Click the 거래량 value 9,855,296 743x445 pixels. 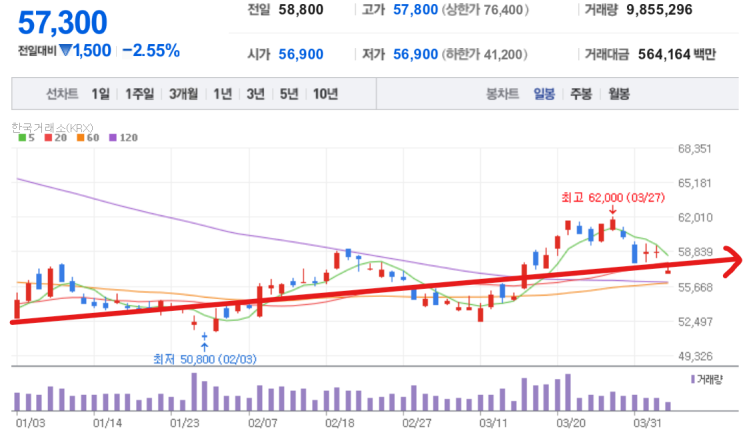[x=659, y=9]
